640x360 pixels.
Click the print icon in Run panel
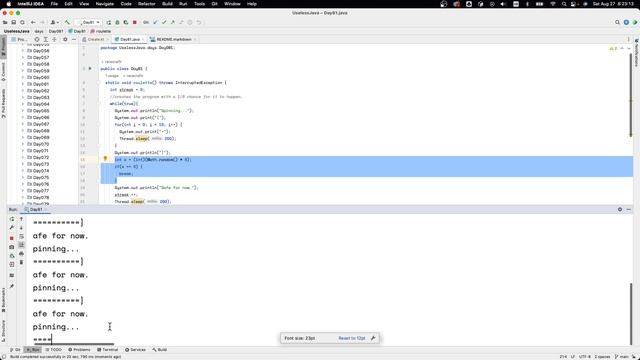coord(21,253)
